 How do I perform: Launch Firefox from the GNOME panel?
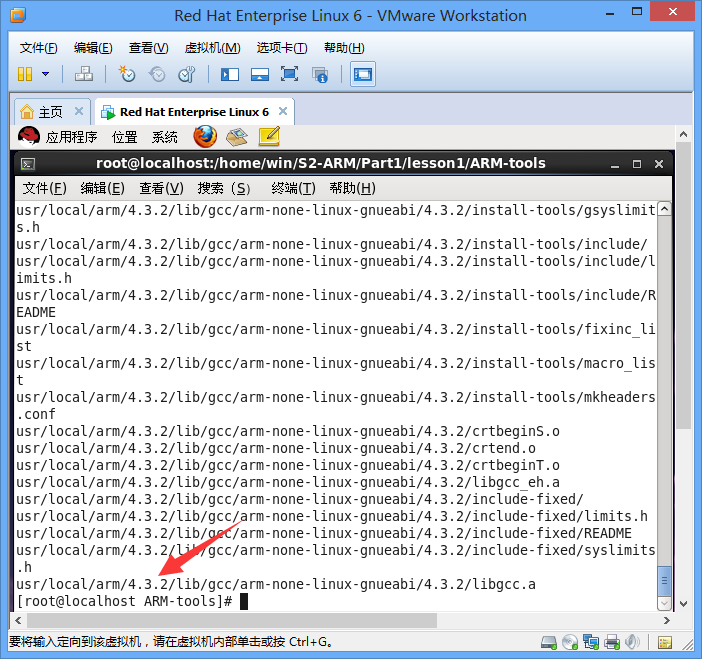point(205,137)
